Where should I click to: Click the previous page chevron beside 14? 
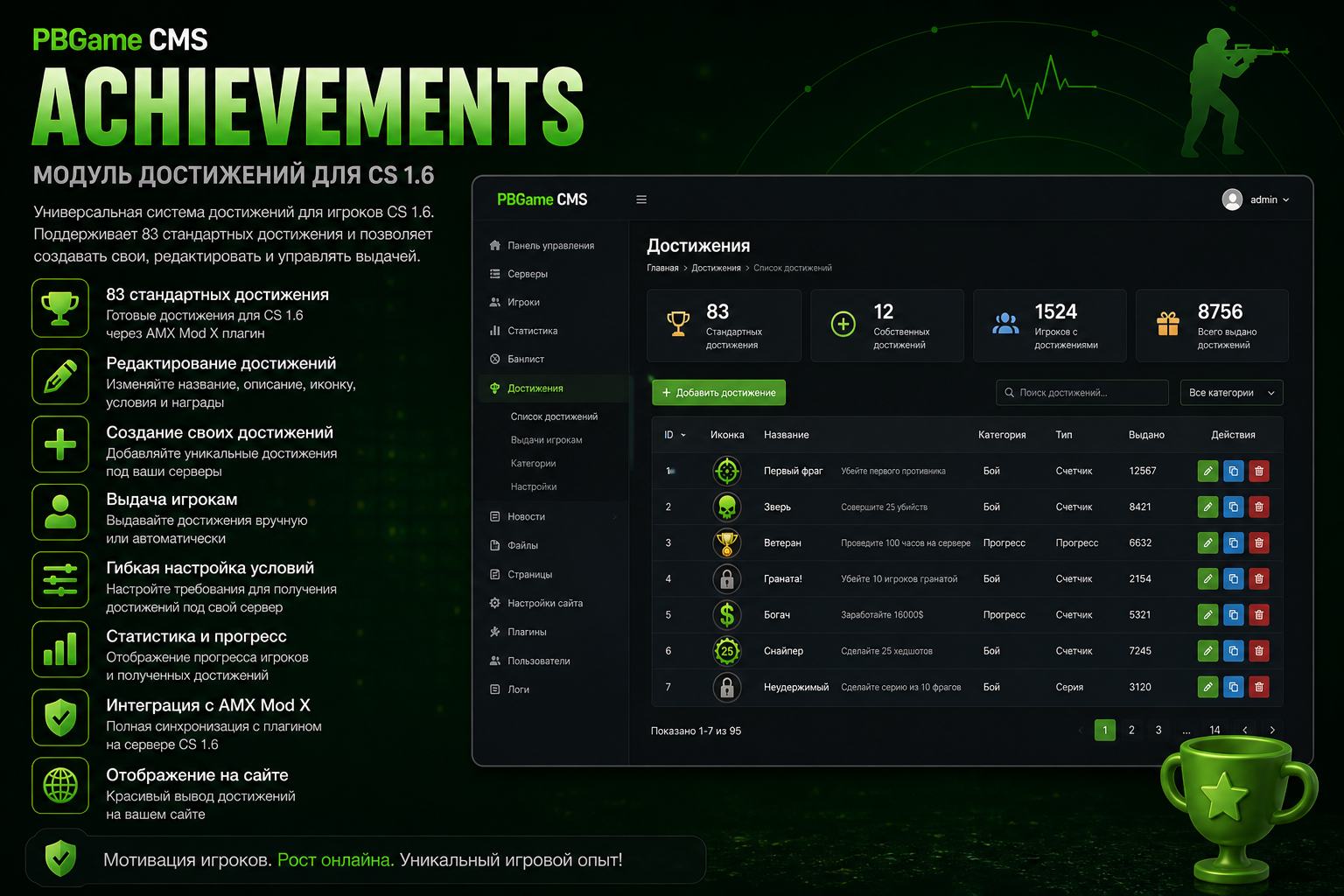click(1245, 730)
